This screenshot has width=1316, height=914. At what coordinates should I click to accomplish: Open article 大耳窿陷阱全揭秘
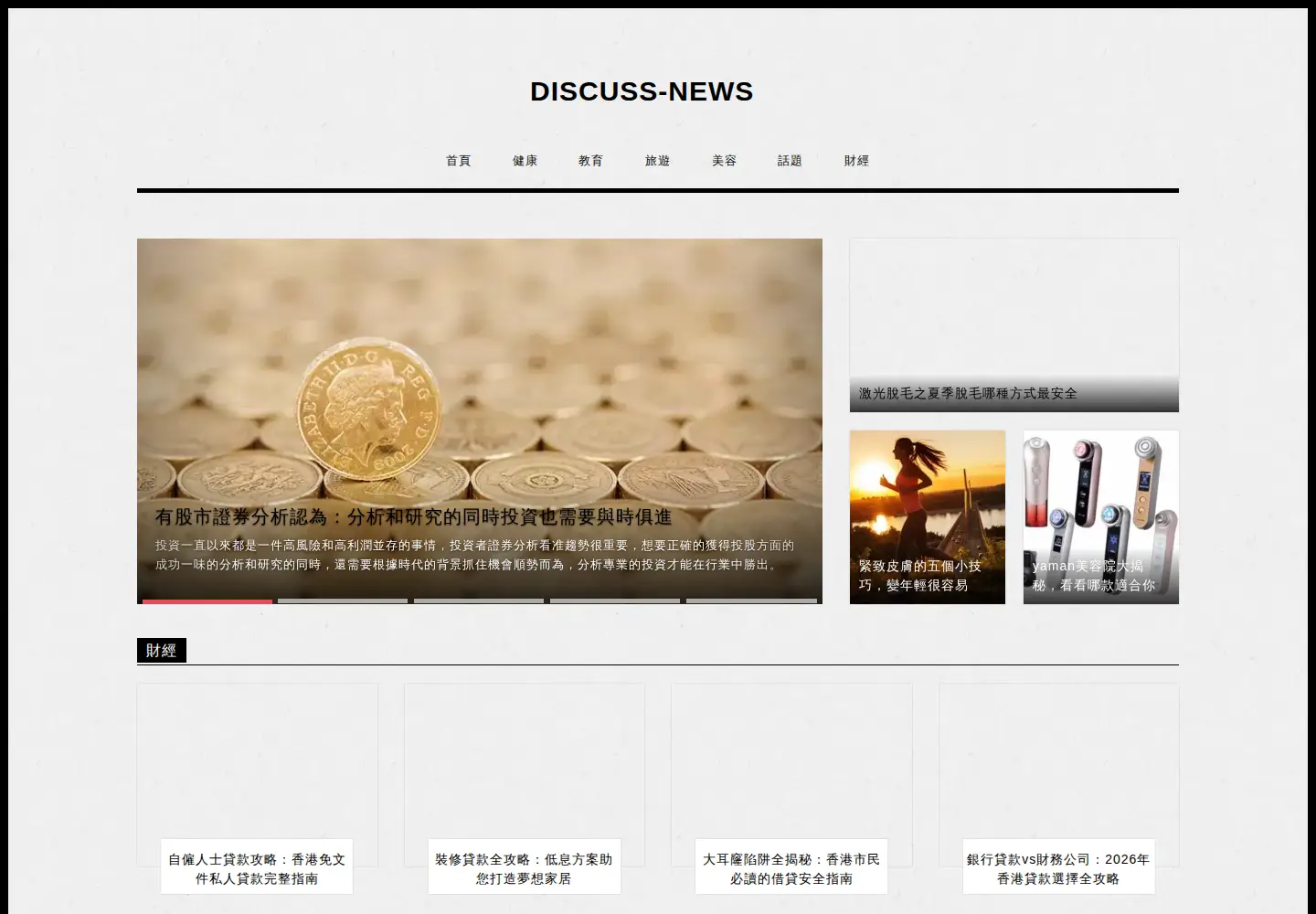click(791, 869)
